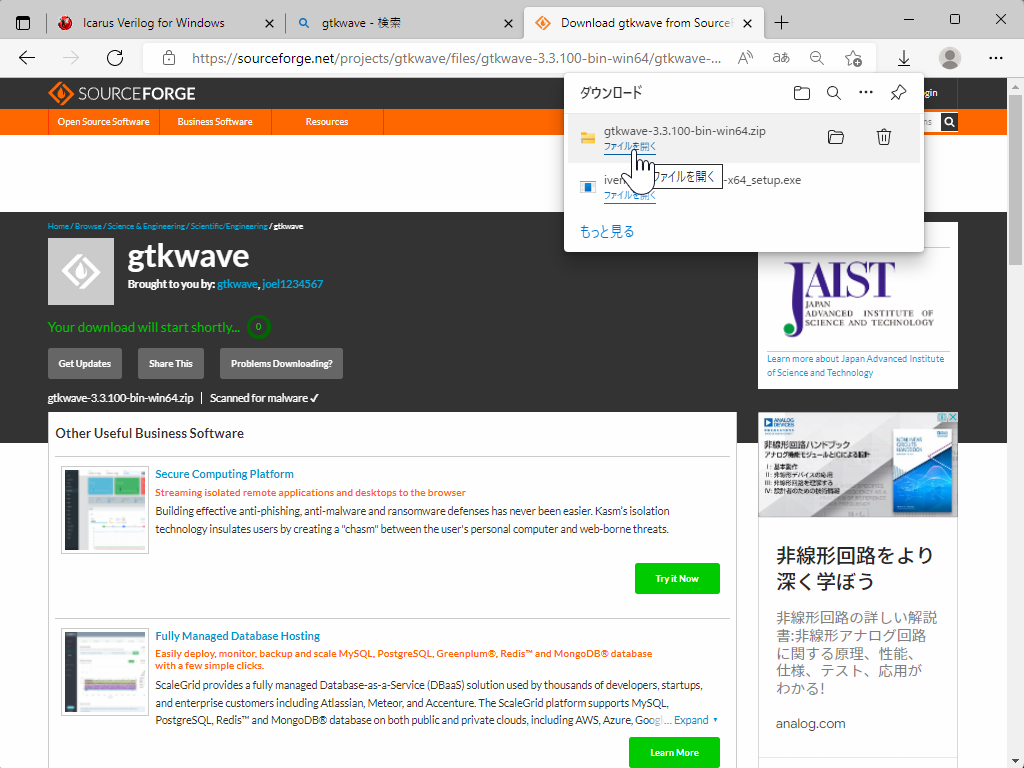Open a new browser tab
1024x768 pixels.
[781, 23]
